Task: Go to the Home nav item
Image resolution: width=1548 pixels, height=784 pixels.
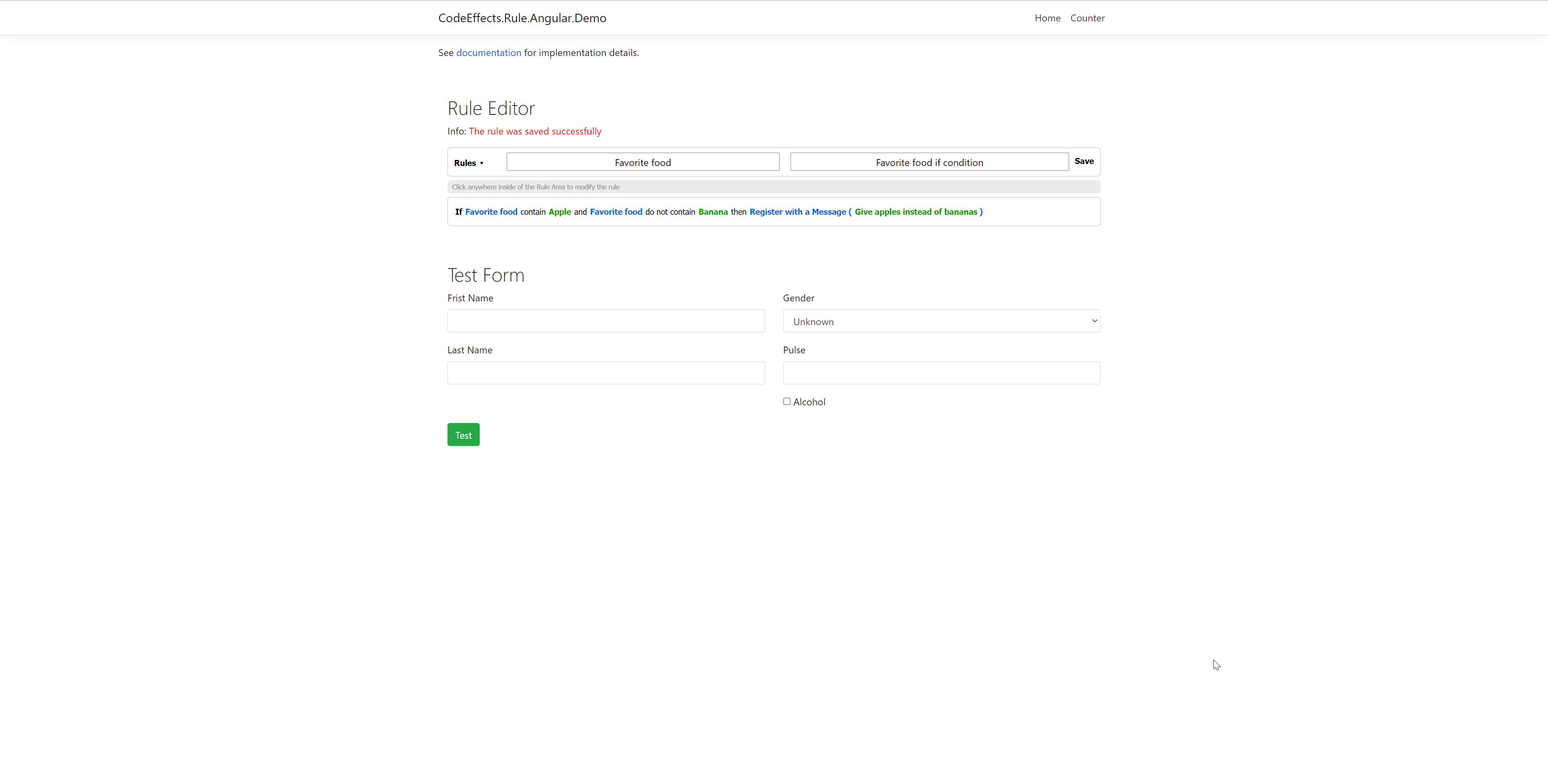Action: (1047, 18)
